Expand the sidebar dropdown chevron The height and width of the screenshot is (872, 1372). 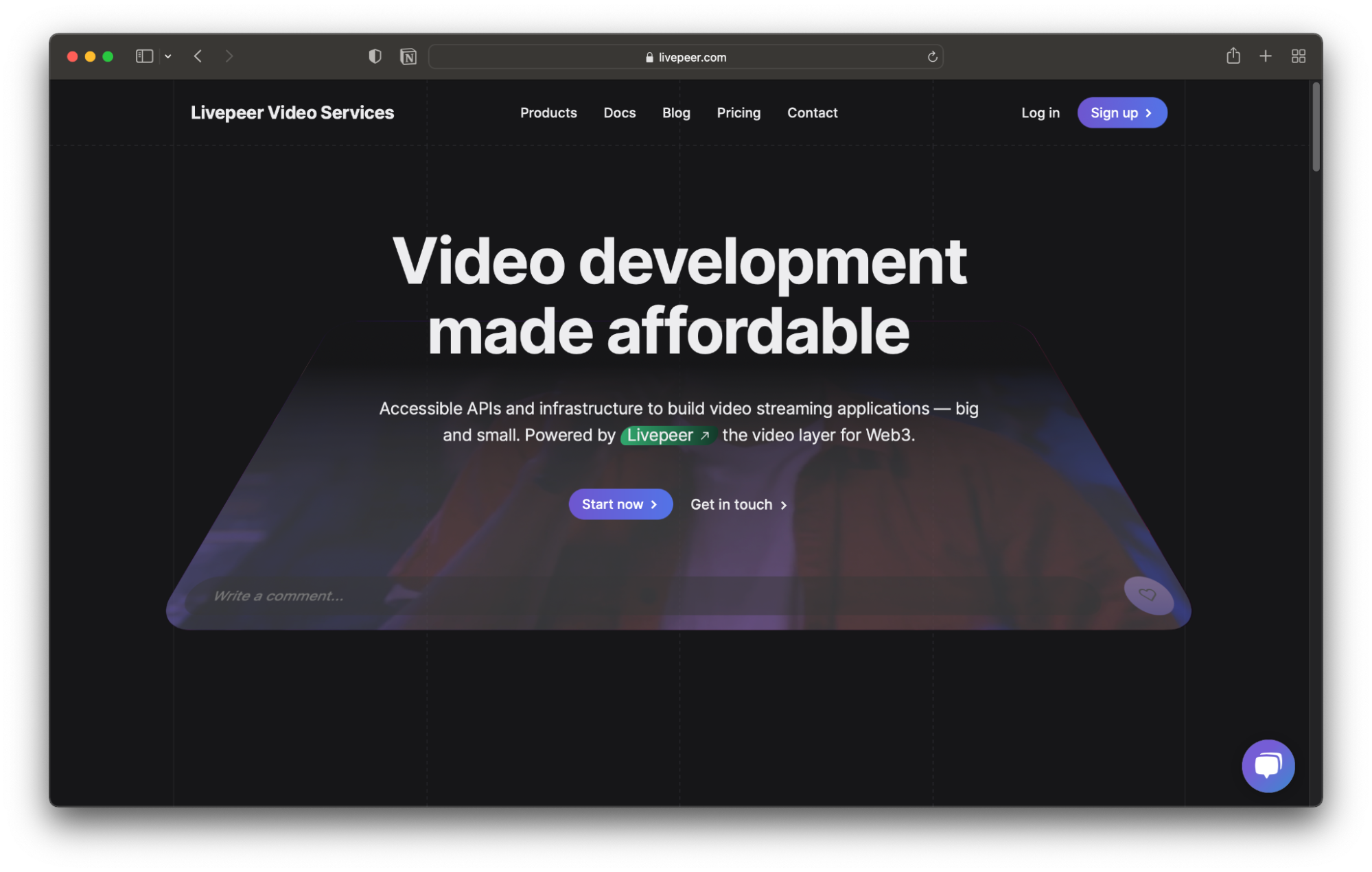[168, 56]
